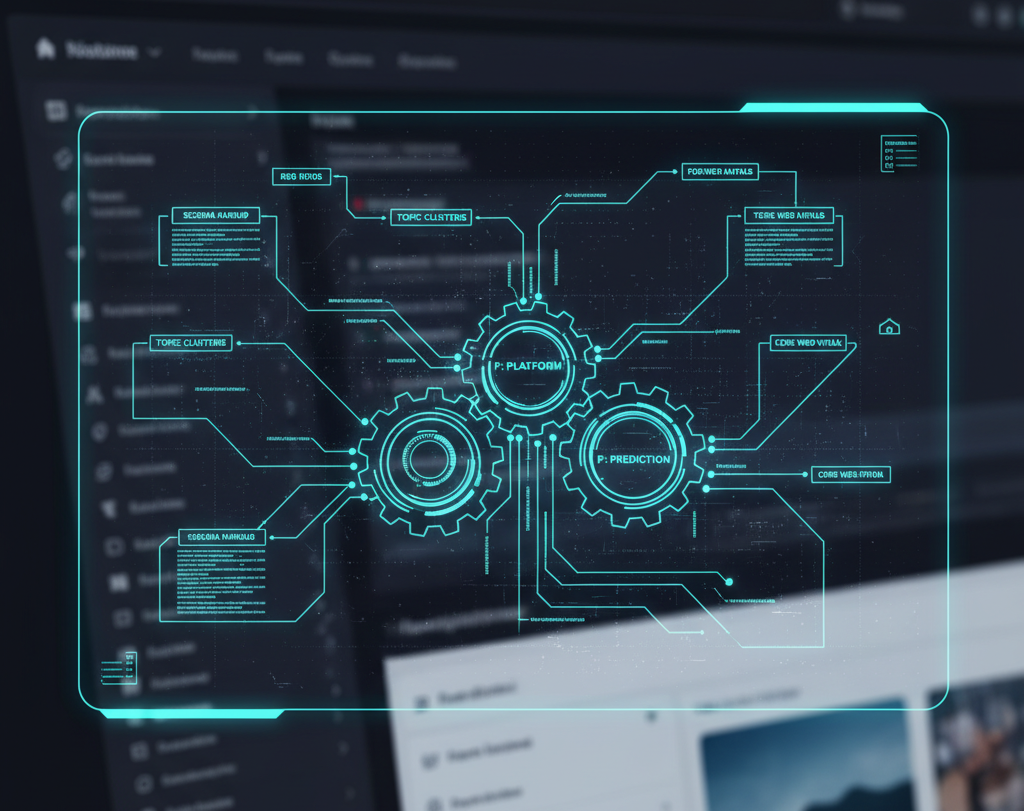The width and height of the screenshot is (1024, 811).
Task: Select the last blurred tab in top navigation
Action: (428, 61)
